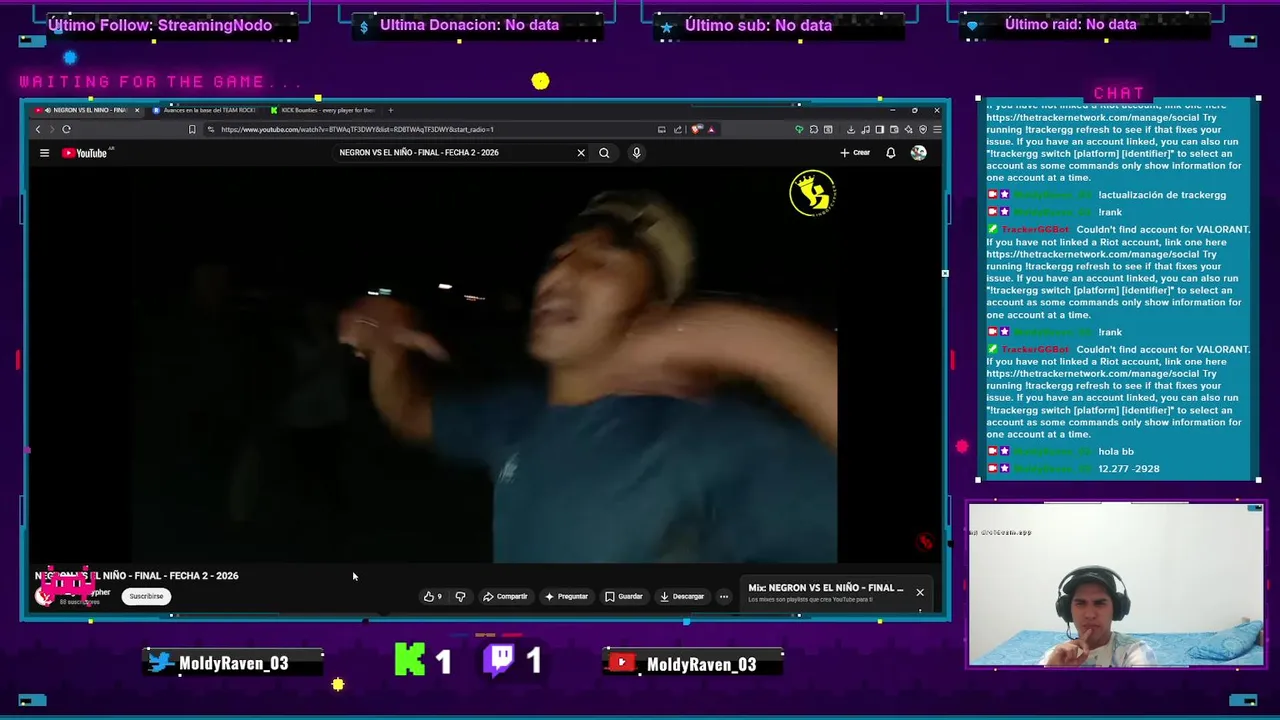This screenshot has height=720, width=1280.
Task: Click the Guardar button
Action: point(624,597)
